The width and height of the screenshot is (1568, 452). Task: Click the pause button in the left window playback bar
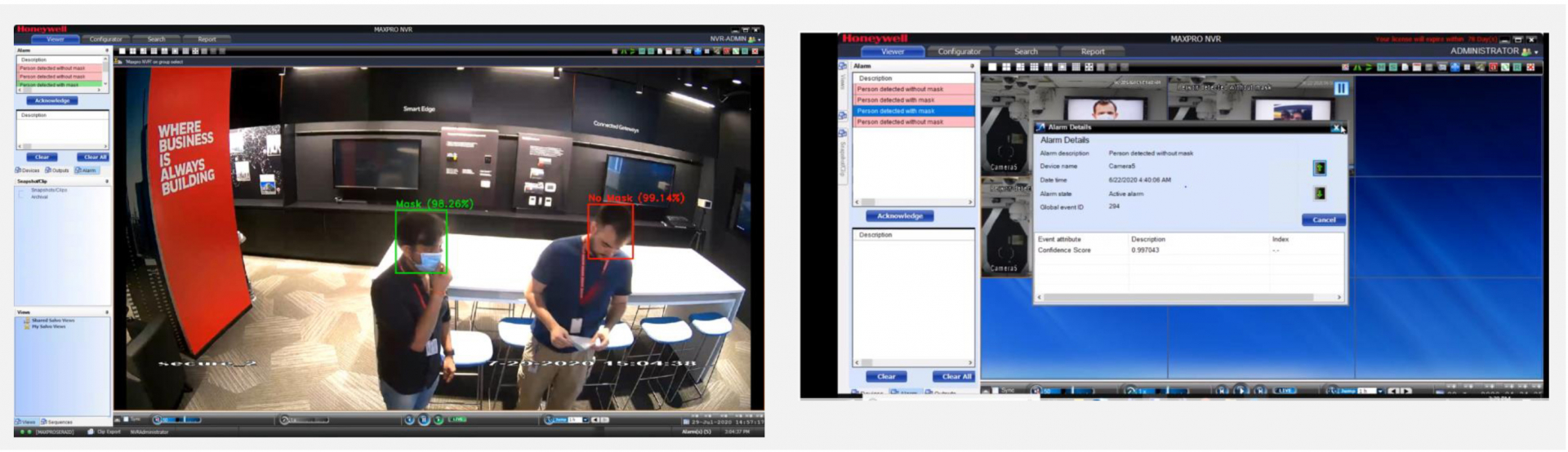[x=424, y=419]
